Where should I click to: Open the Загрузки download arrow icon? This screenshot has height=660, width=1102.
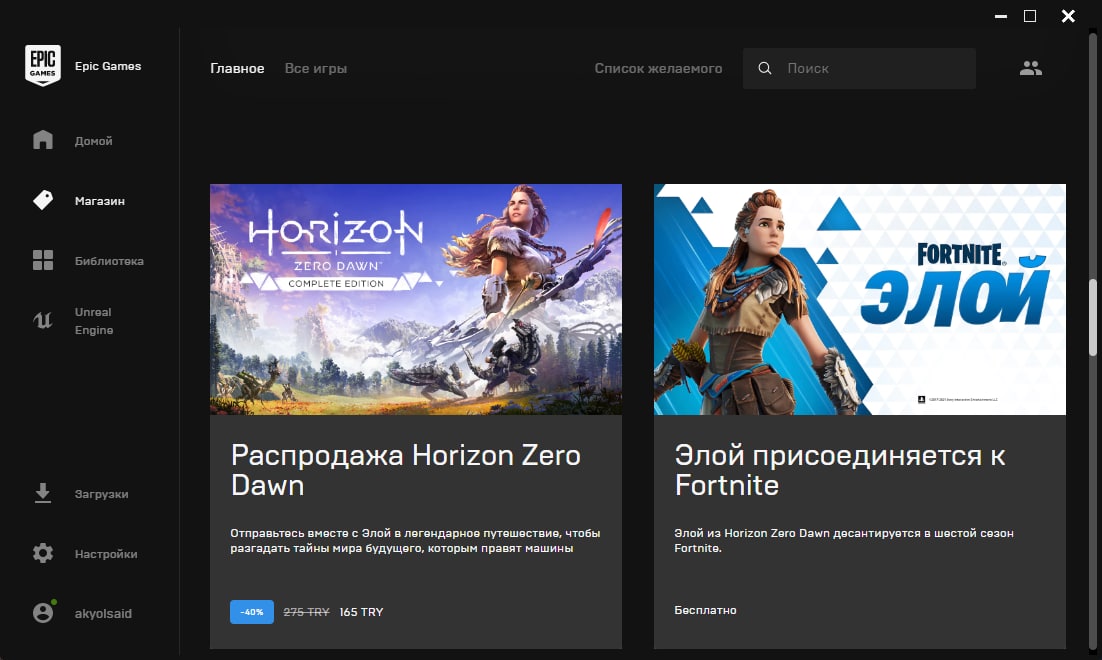tap(43, 493)
